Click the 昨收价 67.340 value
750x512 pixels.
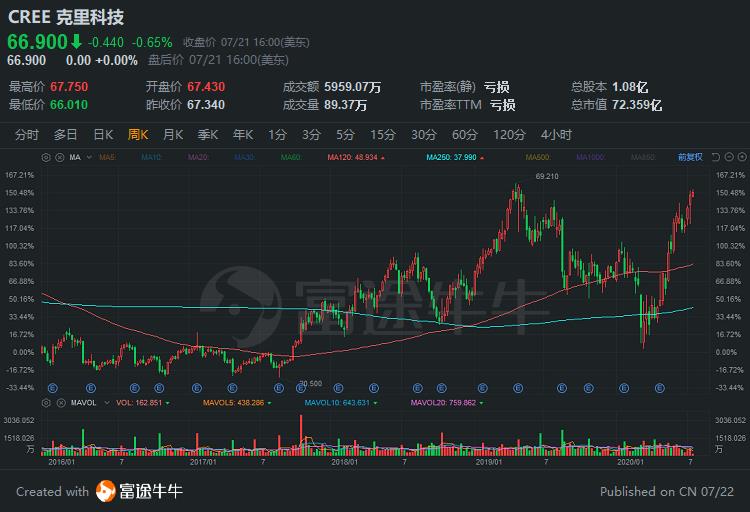click(x=205, y=105)
